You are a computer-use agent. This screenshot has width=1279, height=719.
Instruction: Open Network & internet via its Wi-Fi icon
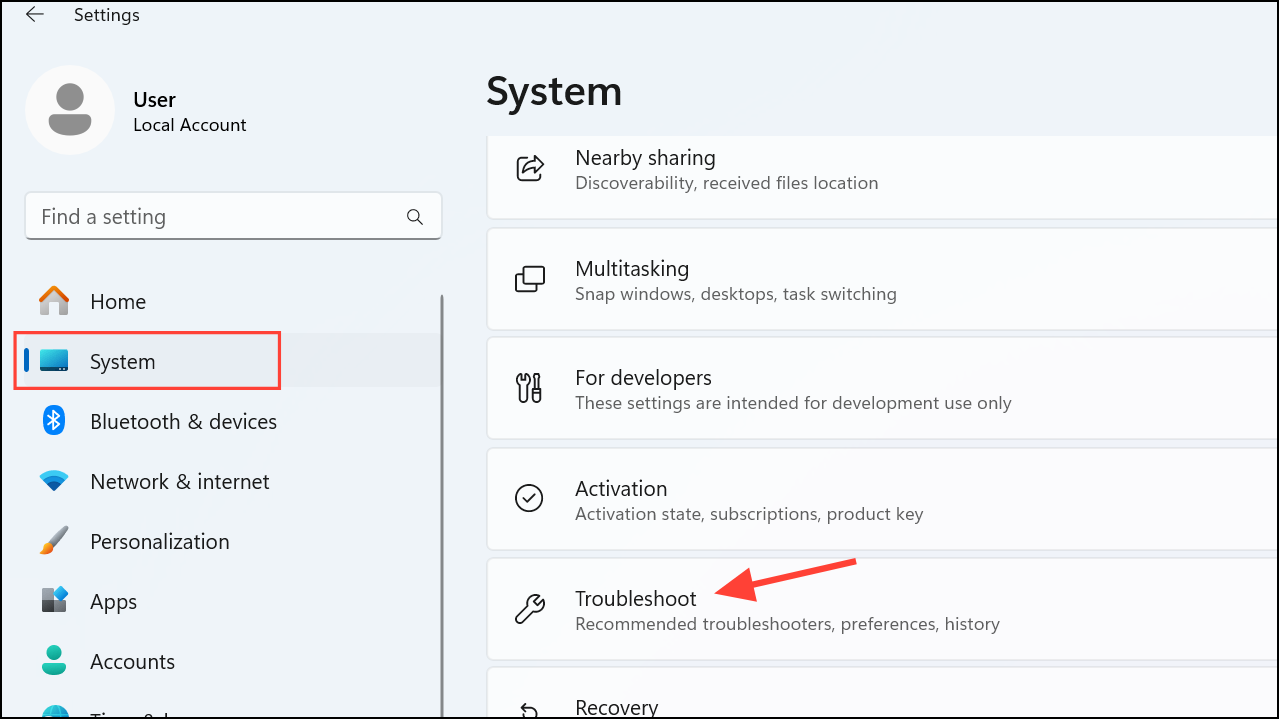coord(52,481)
